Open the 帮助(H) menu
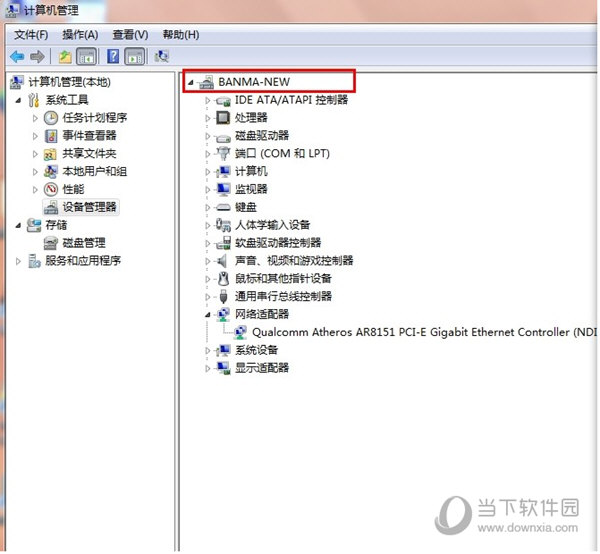This screenshot has height=554, width=600. pos(181,35)
